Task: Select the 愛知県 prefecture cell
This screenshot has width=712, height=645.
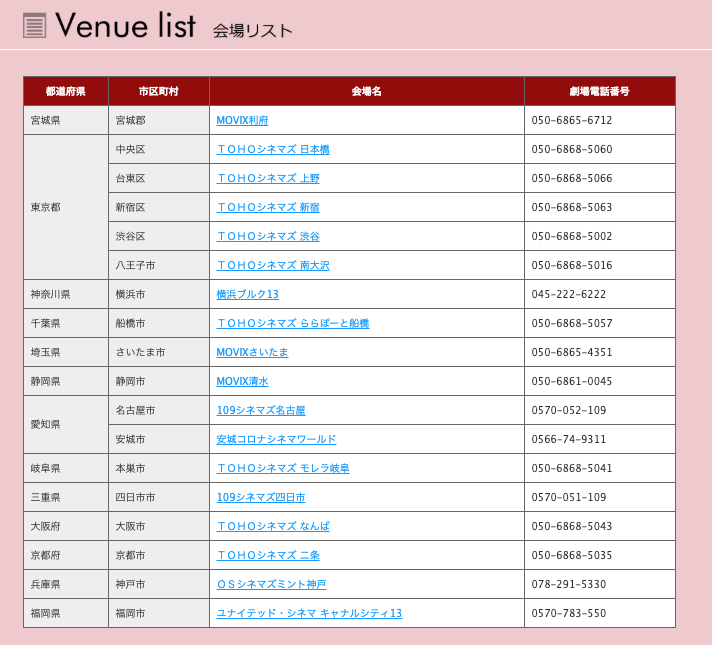Action: coord(66,425)
